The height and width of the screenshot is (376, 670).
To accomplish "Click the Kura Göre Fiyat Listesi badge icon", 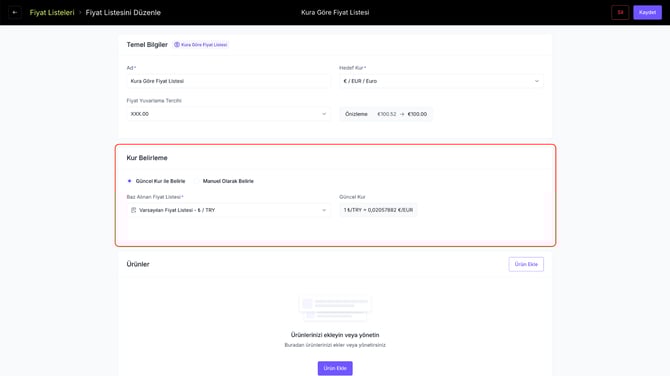I will [x=176, y=44].
